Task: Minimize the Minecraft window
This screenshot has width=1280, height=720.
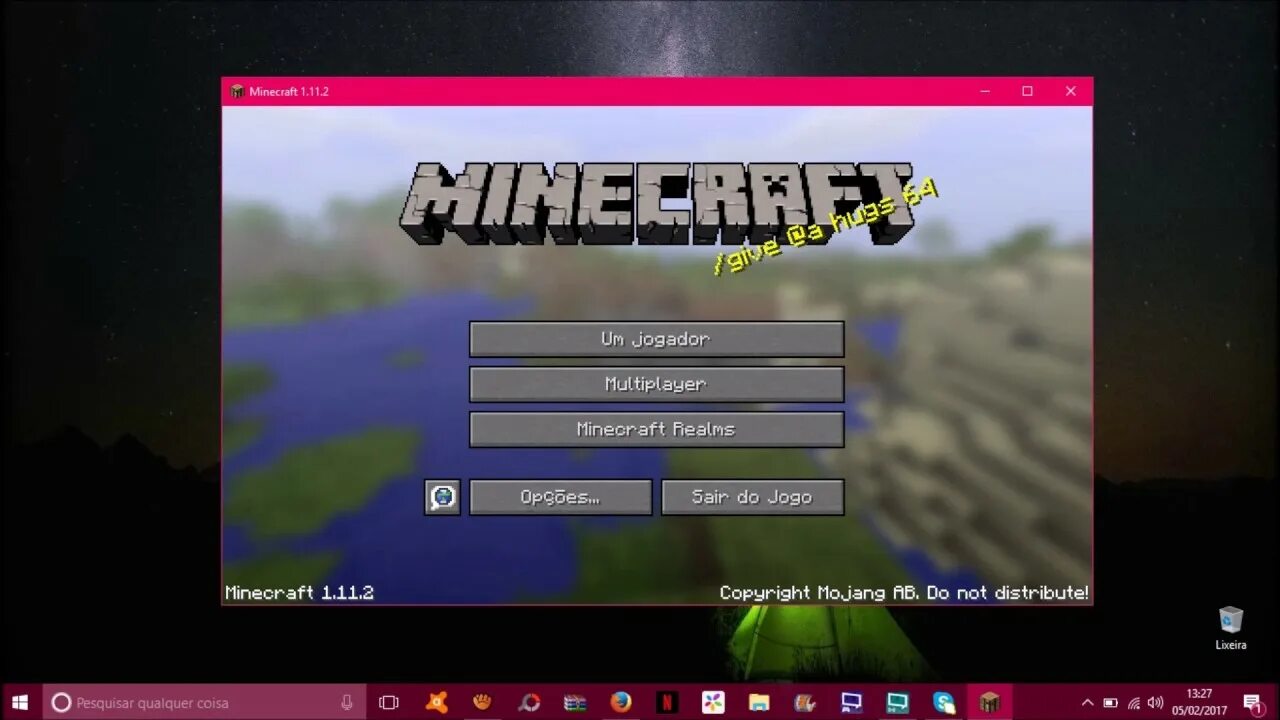Action: coord(985,91)
